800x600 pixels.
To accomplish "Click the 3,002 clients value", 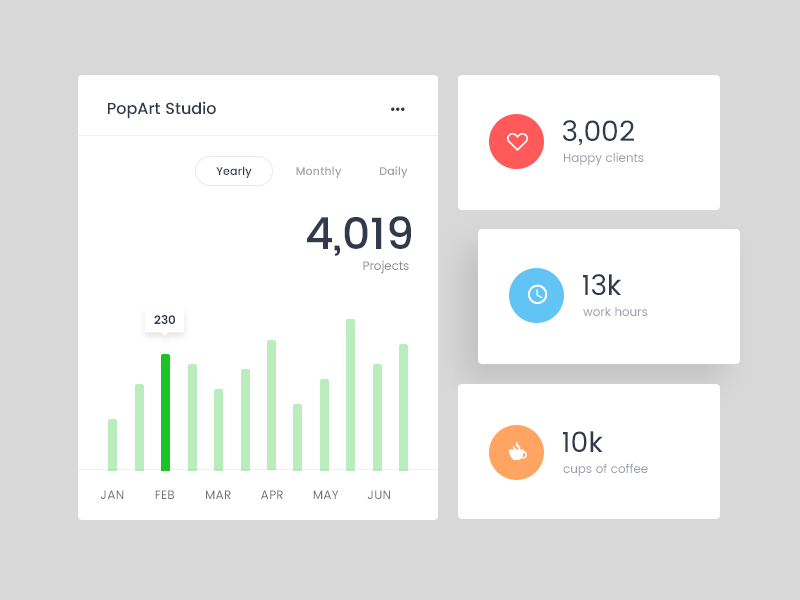I will (598, 131).
